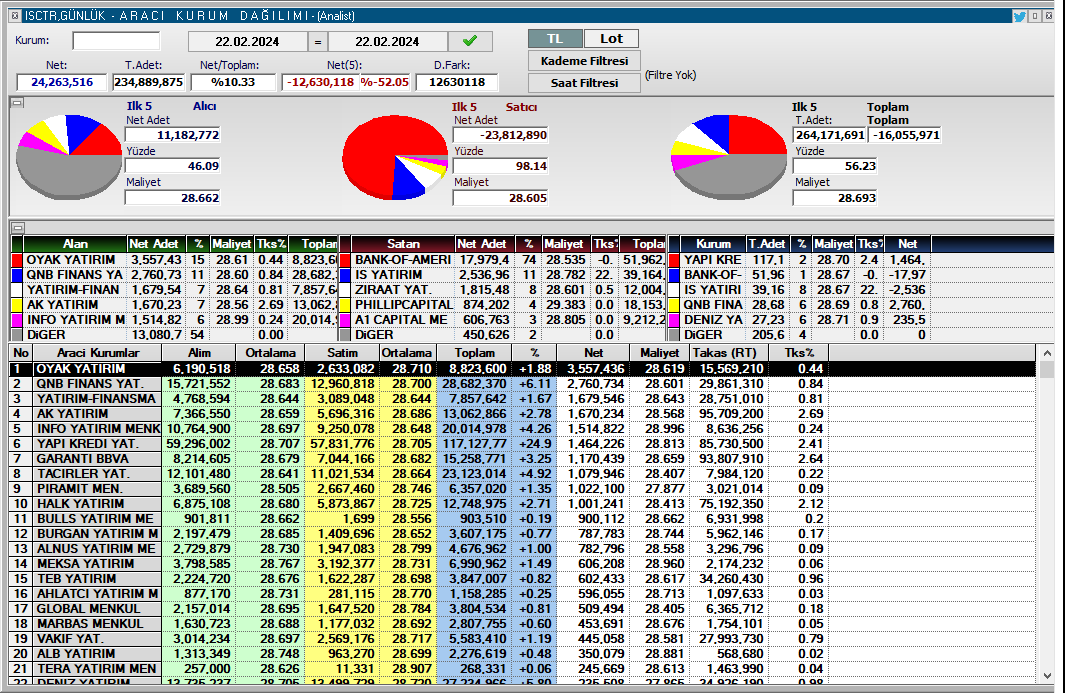Image resolution: width=1065 pixels, height=693 pixels.
Task: Click Satıcı Net Adet value -23,812,890
Action: 501,135
